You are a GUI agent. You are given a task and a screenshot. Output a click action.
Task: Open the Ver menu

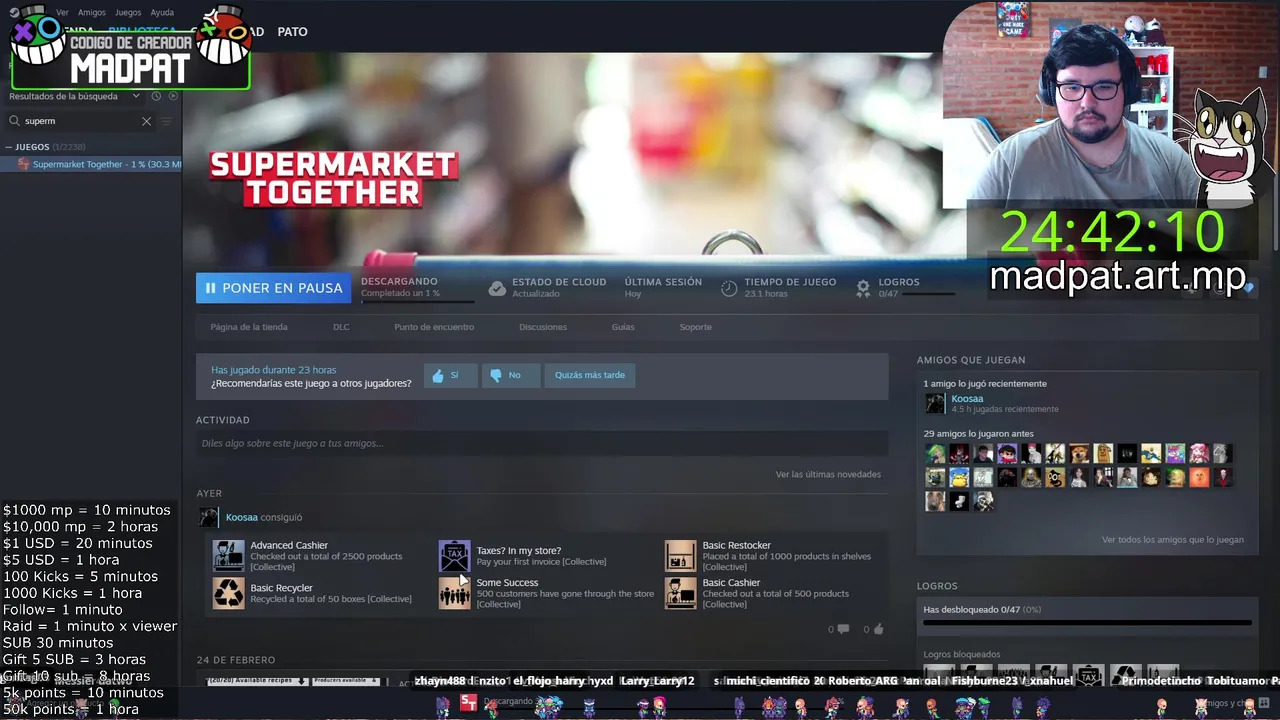[62, 13]
